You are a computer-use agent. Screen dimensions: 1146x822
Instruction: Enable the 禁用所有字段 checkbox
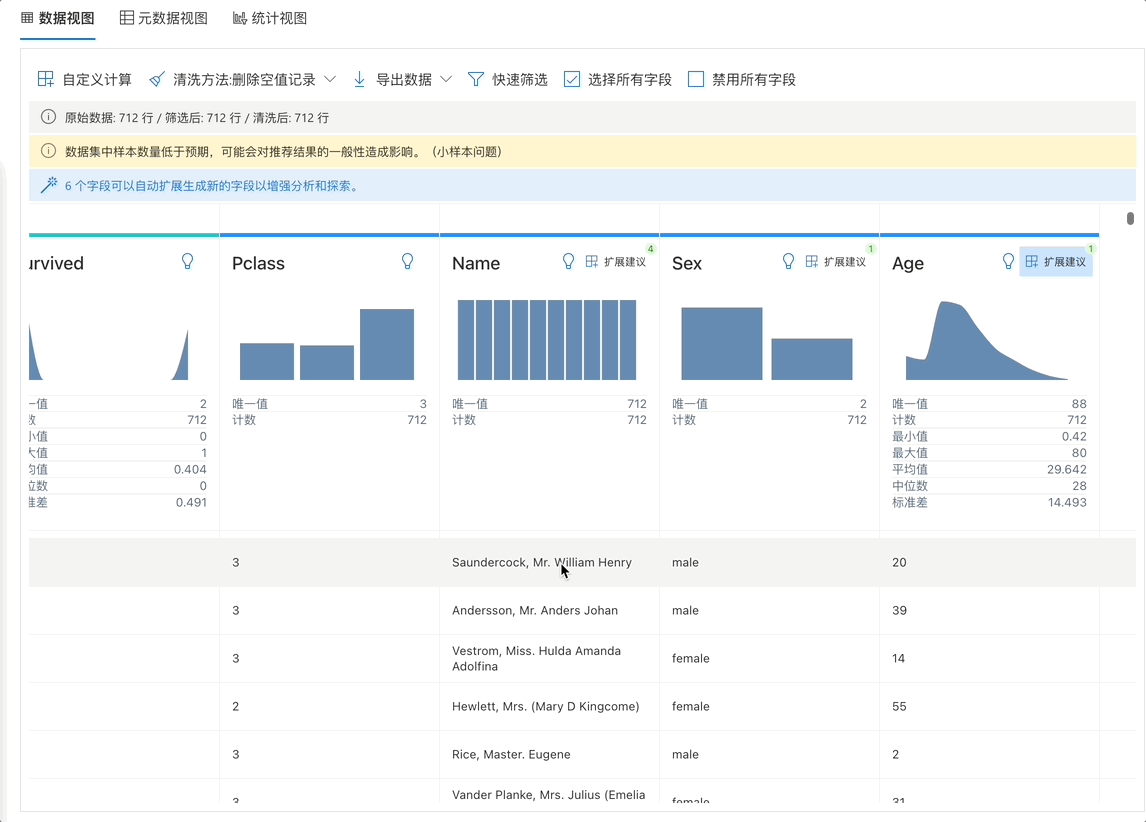click(695, 77)
